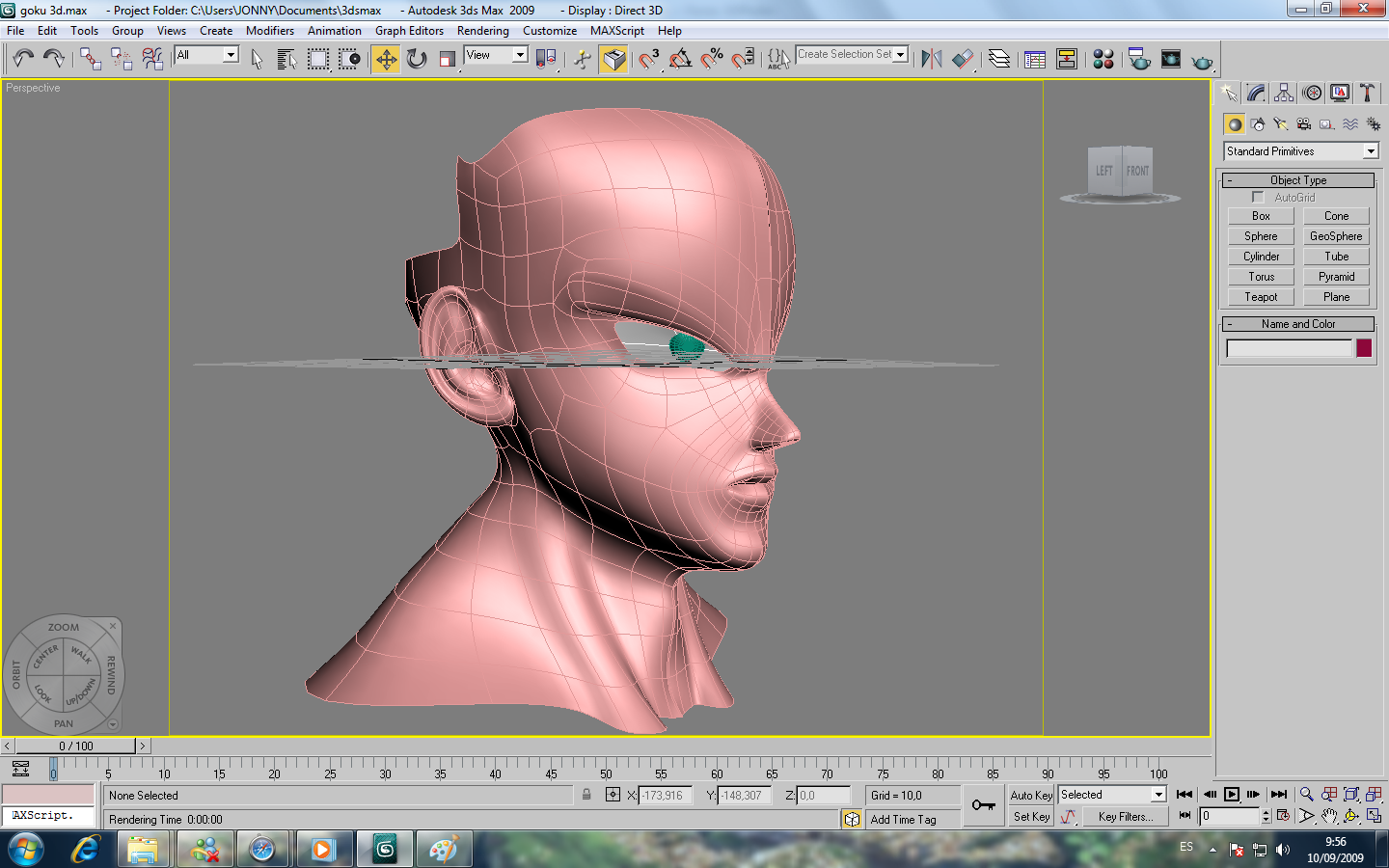Click the Orbit viewport navigation icon
The image size is (1389, 868).
pos(1351,816)
